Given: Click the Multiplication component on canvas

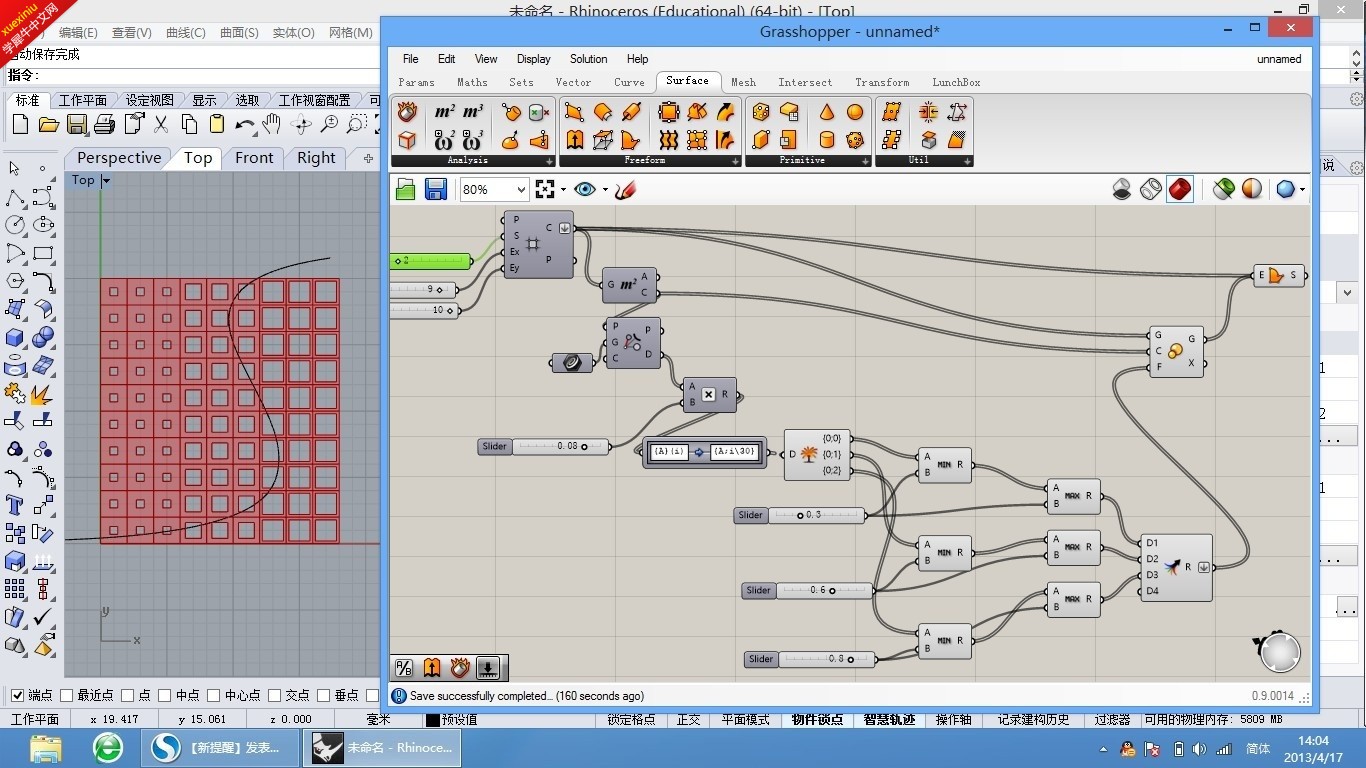Looking at the screenshot, I should coord(709,395).
